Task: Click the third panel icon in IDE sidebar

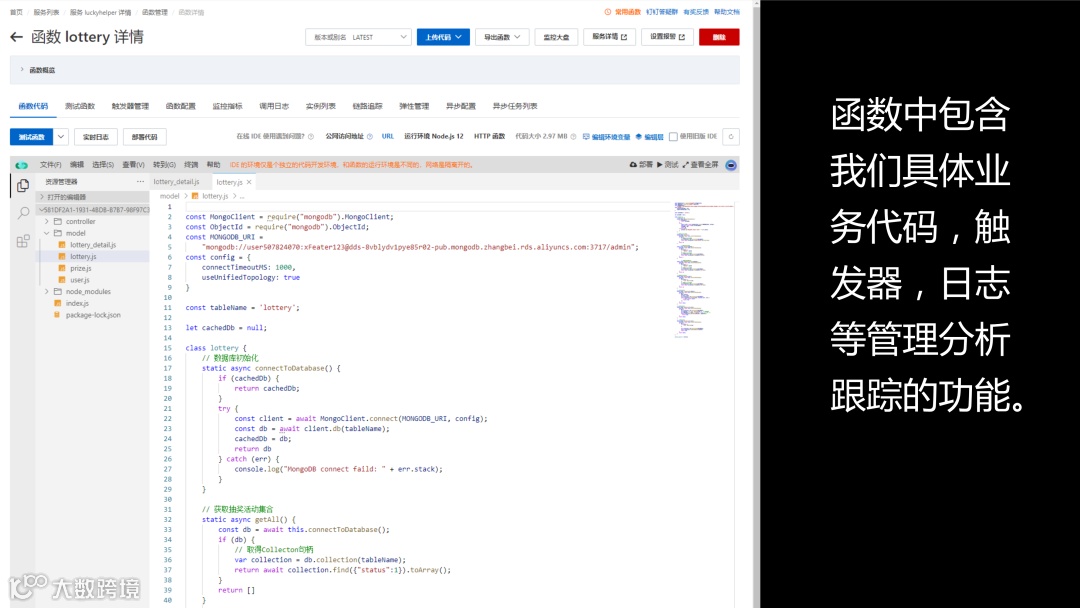Action: tap(24, 240)
